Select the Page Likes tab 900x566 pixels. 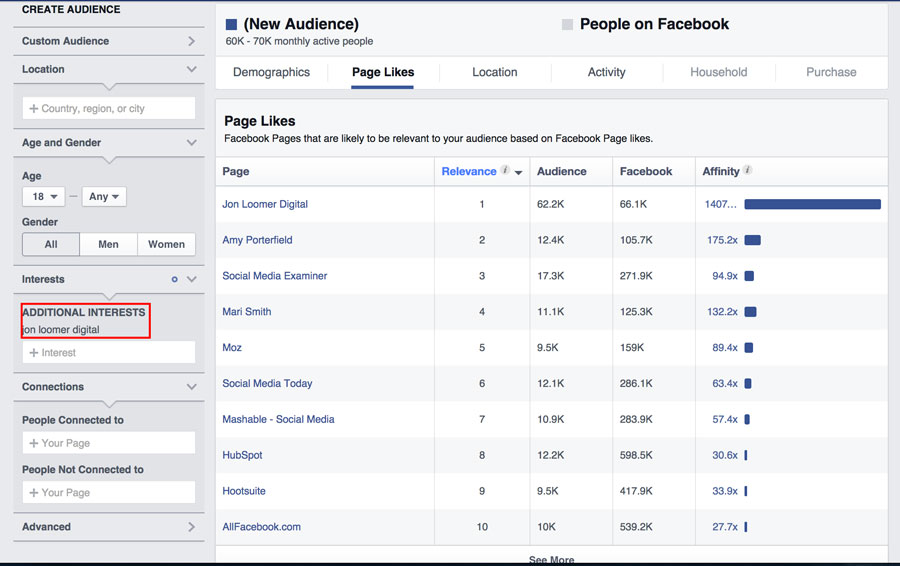pos(383,72)
